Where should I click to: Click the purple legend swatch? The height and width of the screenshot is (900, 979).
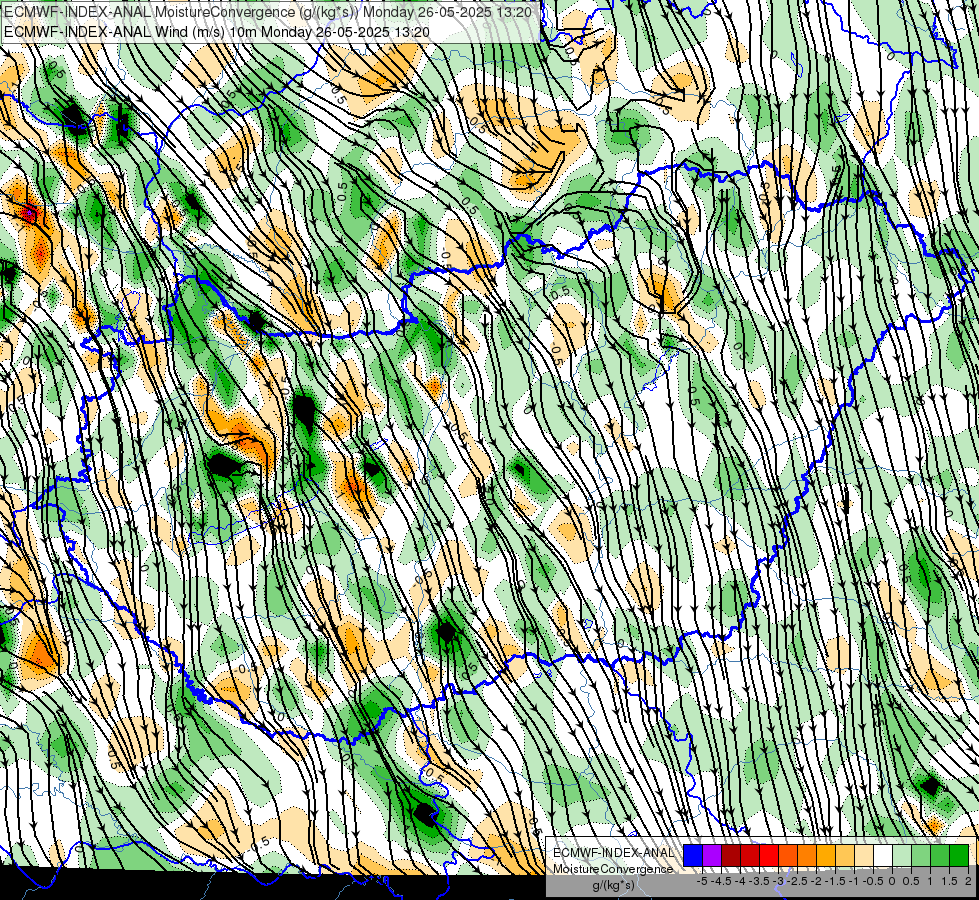712,856
